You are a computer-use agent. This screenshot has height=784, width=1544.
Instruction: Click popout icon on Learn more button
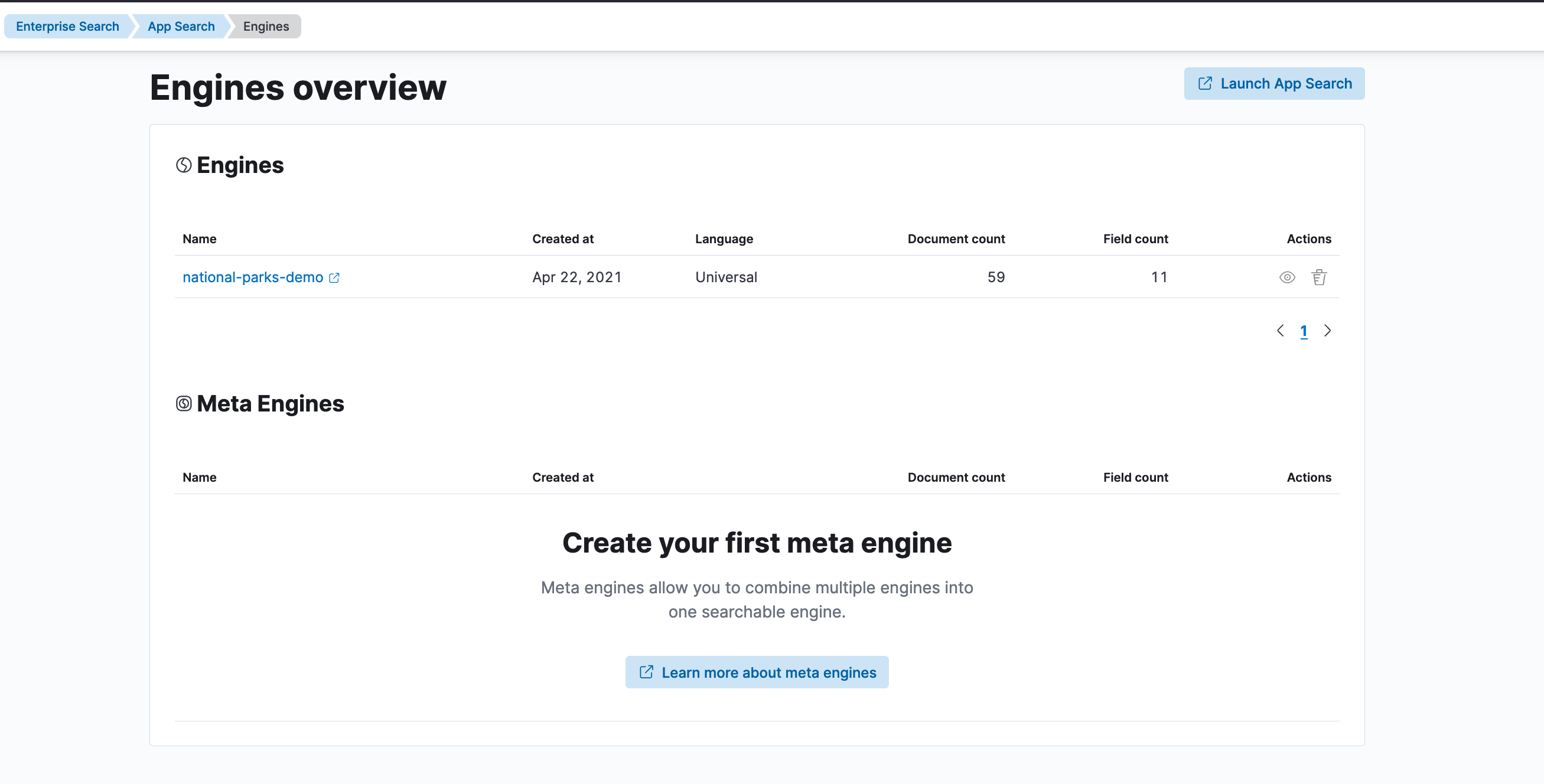[646, 672]
